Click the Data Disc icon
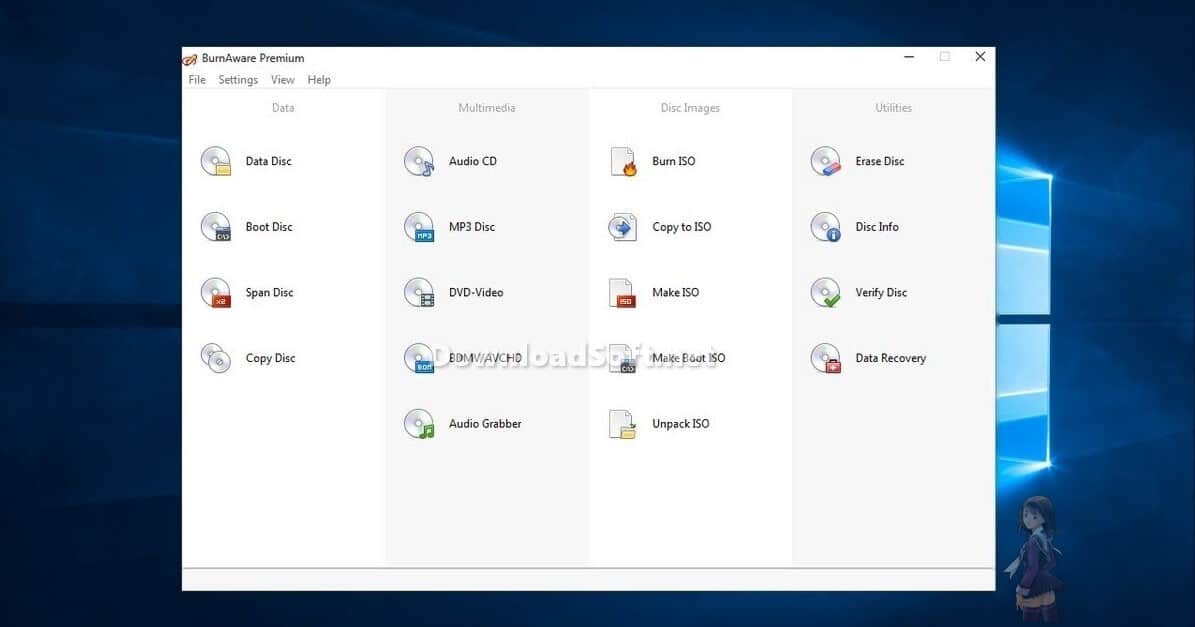The width and height of the screenshot is (1195, 627). point(216,162)
